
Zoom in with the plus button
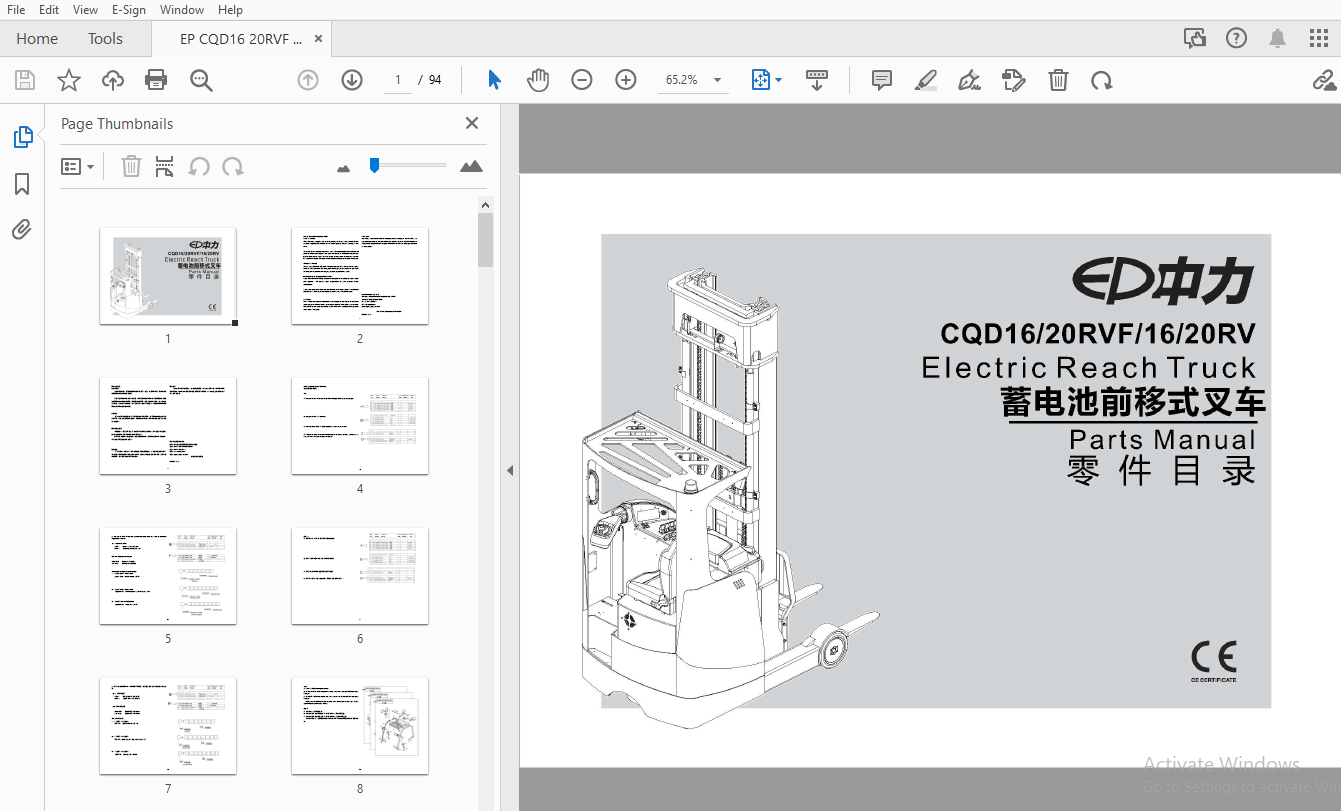(626, 80)
